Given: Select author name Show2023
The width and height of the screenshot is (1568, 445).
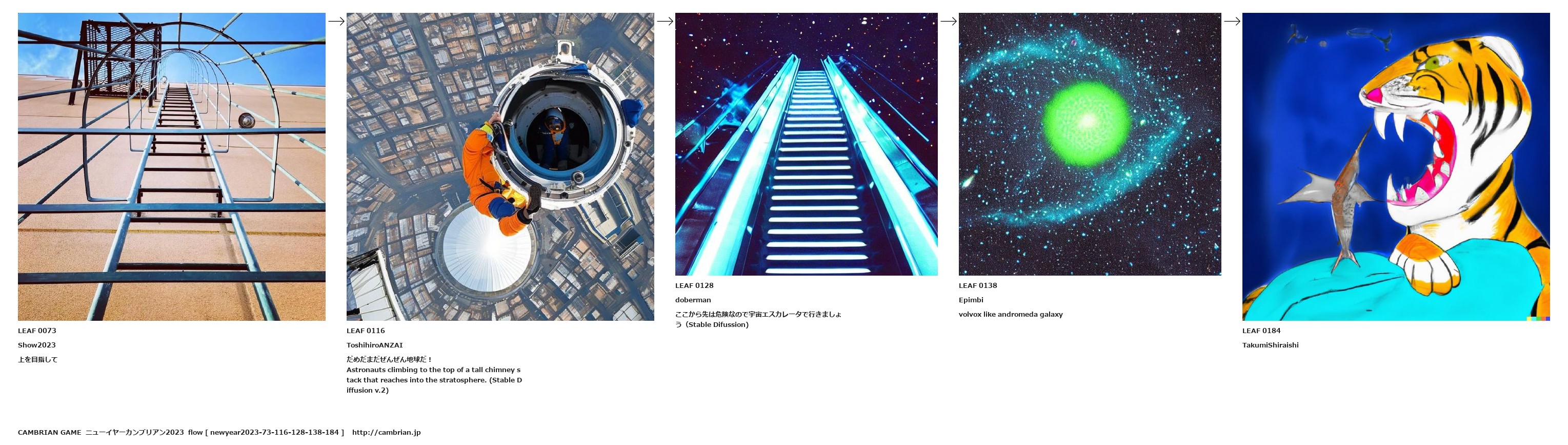Looking at the screenshot, I should 36,345.
